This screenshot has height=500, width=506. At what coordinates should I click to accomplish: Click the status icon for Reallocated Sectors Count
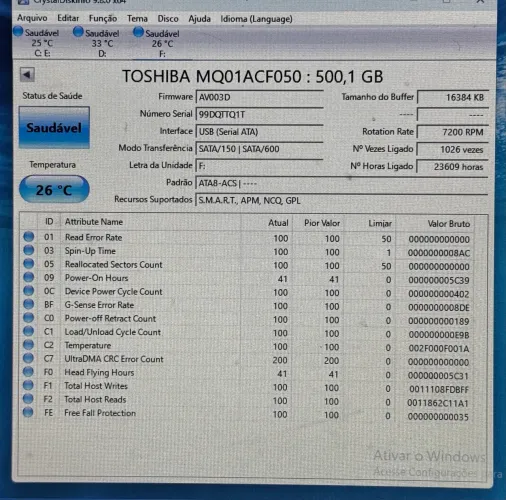click(29, 264)
